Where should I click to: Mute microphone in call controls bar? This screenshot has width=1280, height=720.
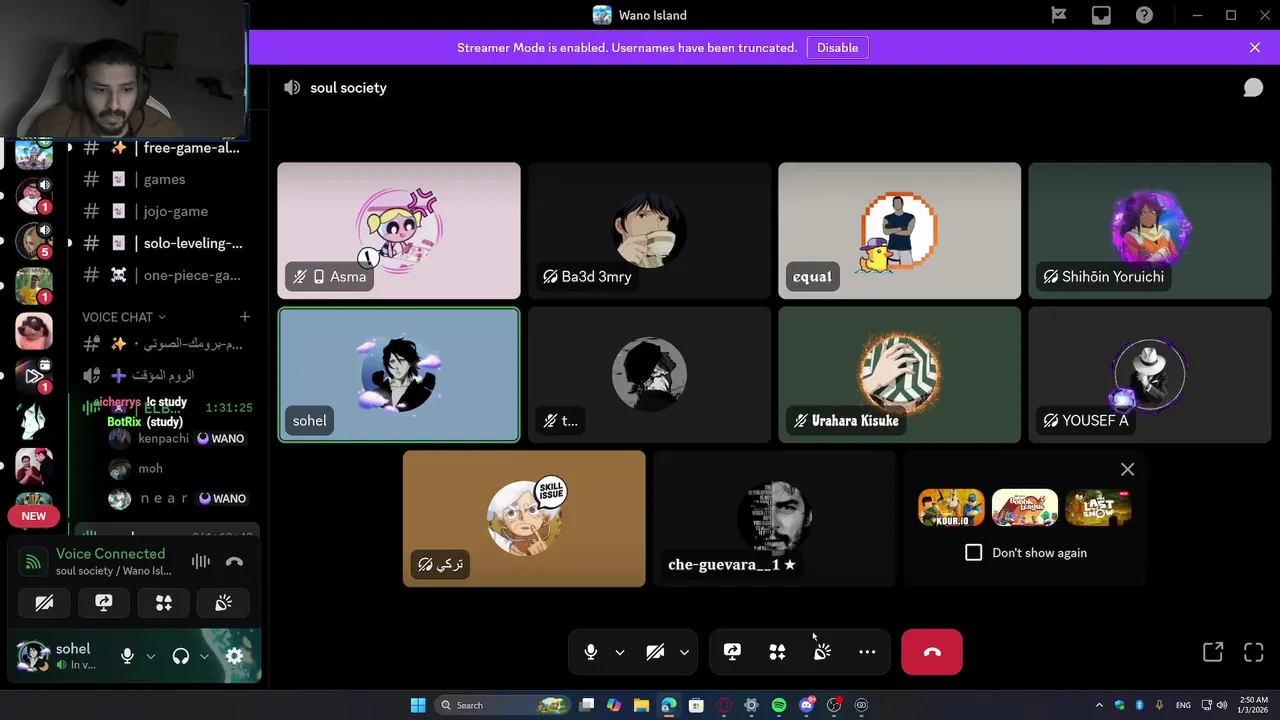coord(591,652)
